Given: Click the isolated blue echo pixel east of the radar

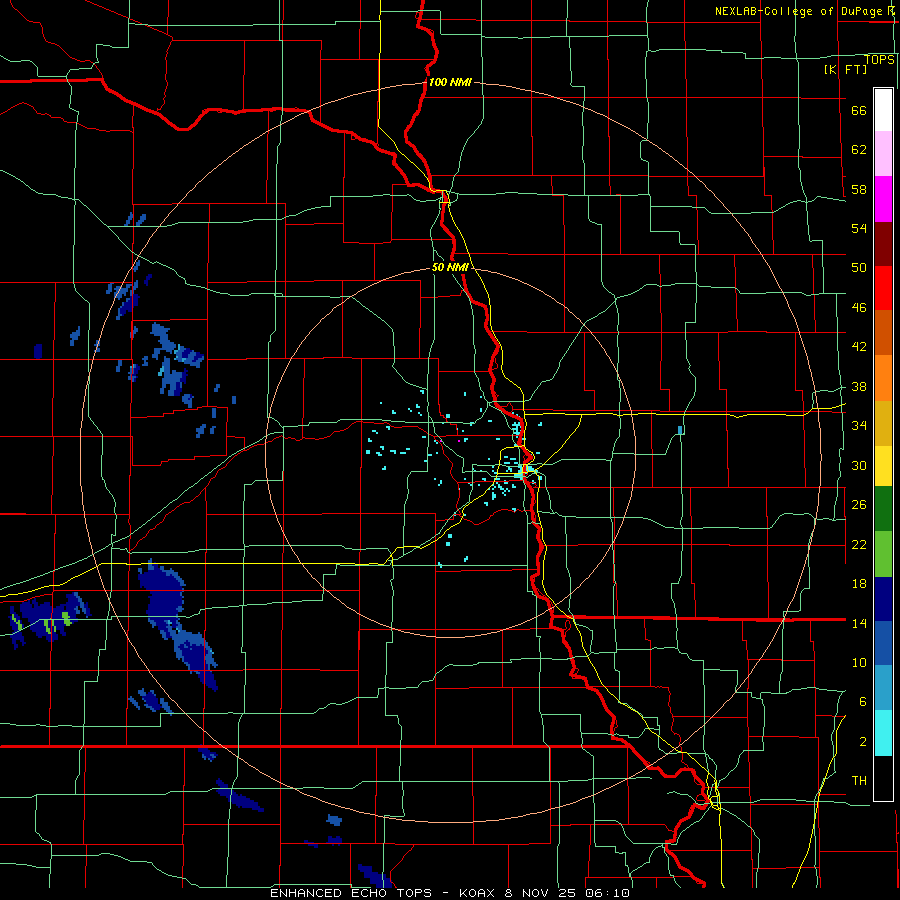Looking at the screenshot, I should 680,429.
